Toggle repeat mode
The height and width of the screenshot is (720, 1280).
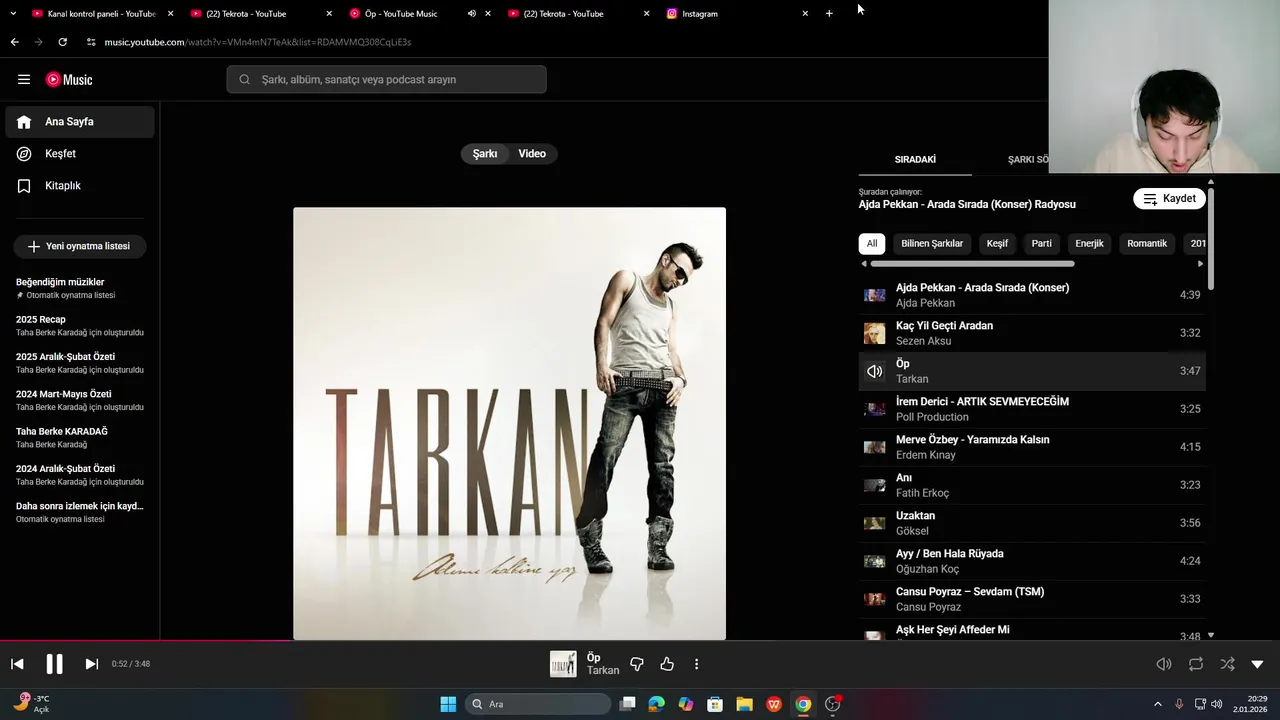click(x=1196, y=664)
